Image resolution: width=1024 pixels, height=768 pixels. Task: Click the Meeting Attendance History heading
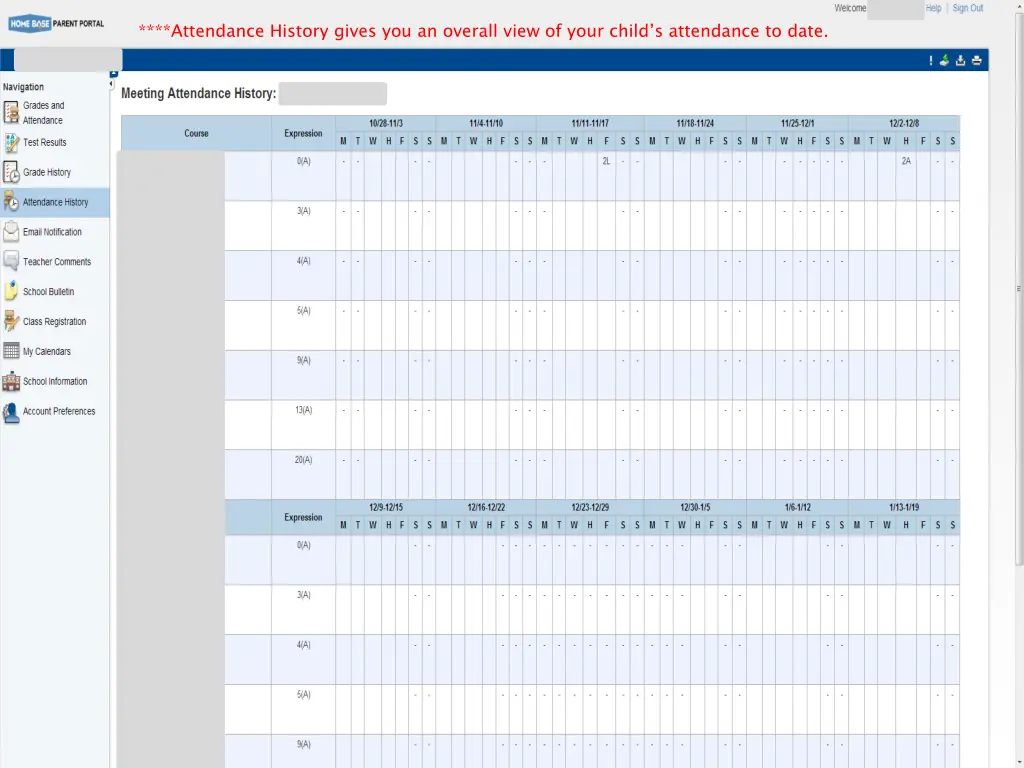199,93
